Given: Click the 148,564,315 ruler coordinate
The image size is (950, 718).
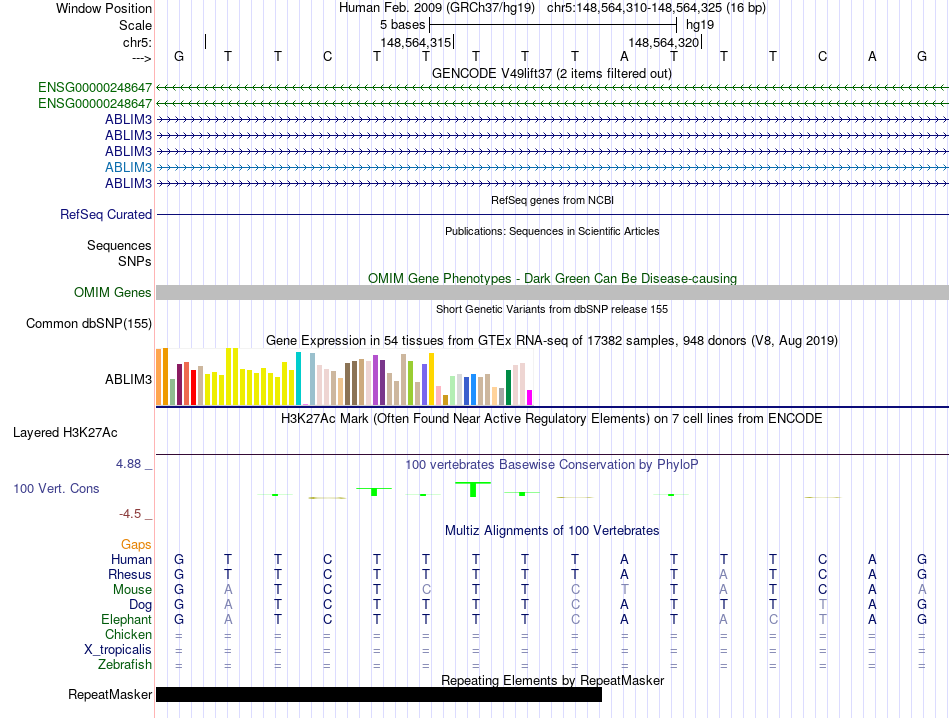Looking at the screenshot, I should [416, 42].
